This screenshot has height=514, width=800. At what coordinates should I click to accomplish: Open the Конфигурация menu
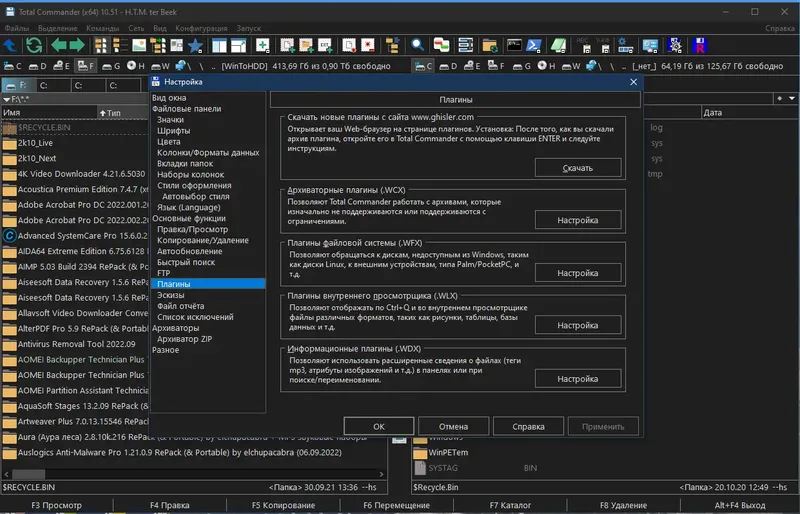pyautogui.click(x=201, y=28)
